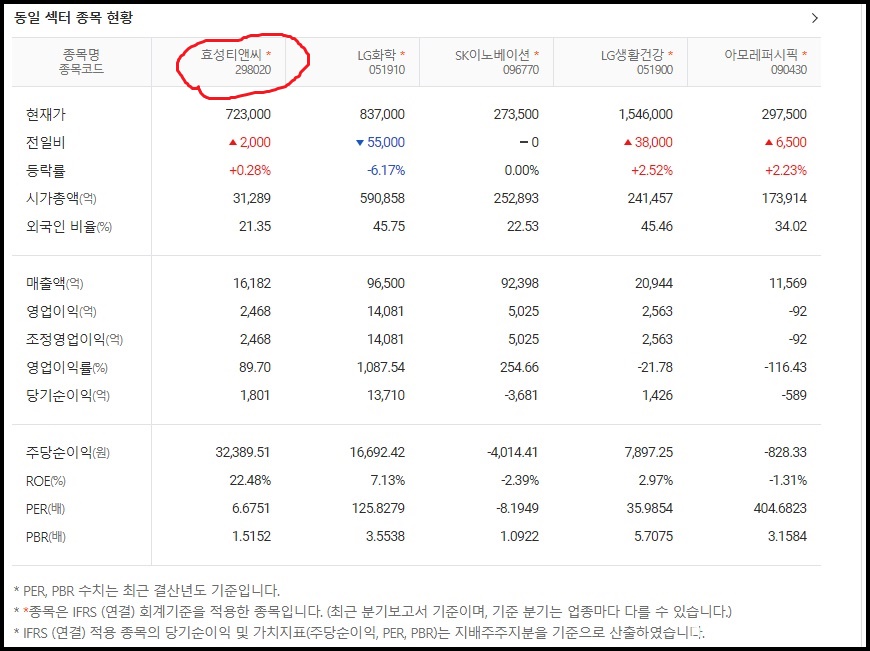Open the 동일 섹터 종목 현황 chevron arrow

pyautogui.click(x=815, y=18)
